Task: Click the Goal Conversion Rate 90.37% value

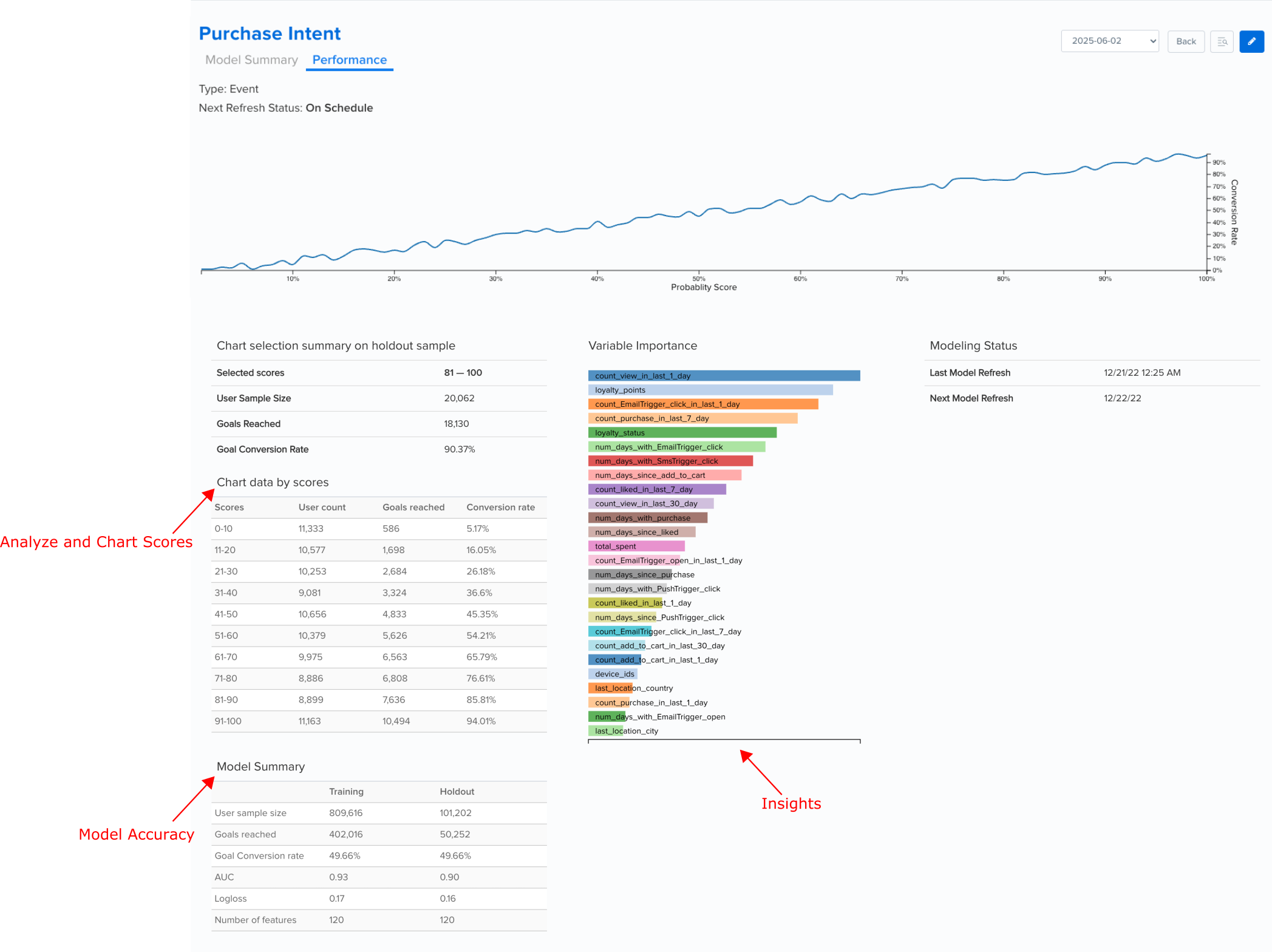Action: 460,449
